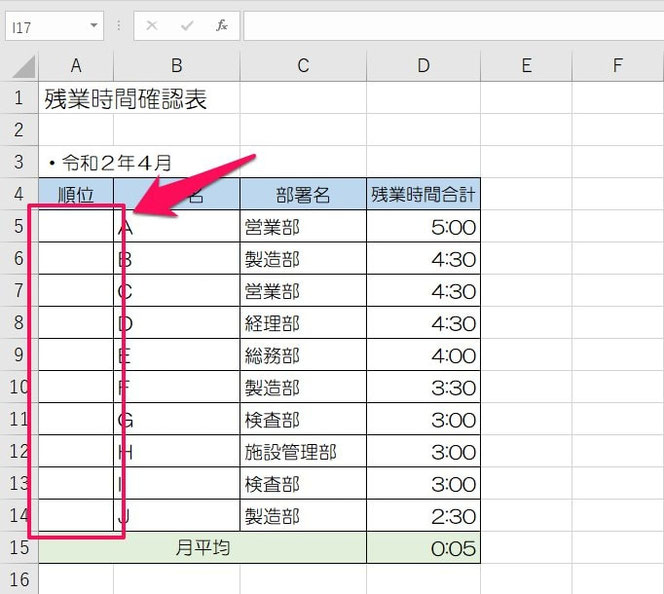This screenshot has height=594, width=664.
Task: Click the 検査部 cell in row 11
Action: coord(303,419)
